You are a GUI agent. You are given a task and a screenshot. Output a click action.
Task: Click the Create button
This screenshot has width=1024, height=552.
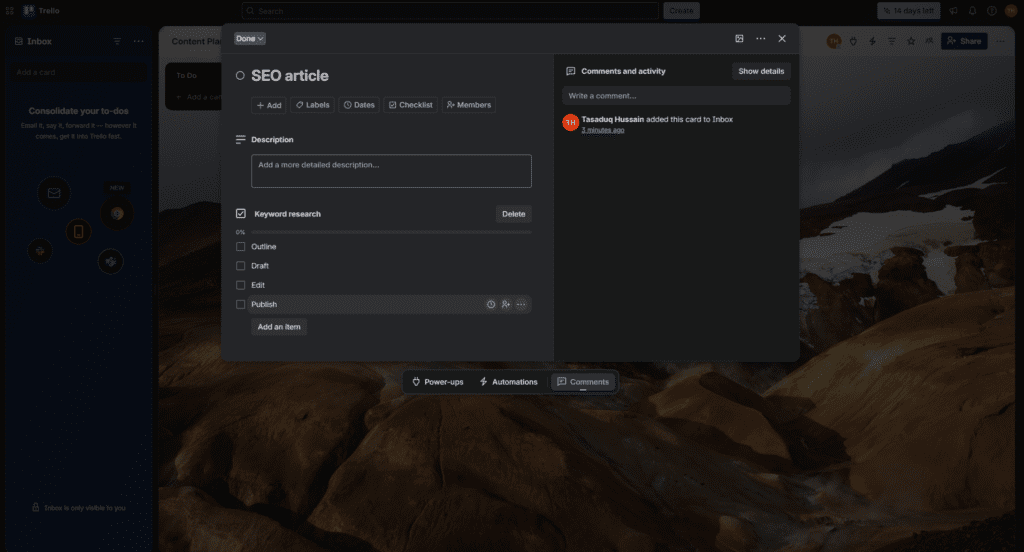tap(681, 10)
